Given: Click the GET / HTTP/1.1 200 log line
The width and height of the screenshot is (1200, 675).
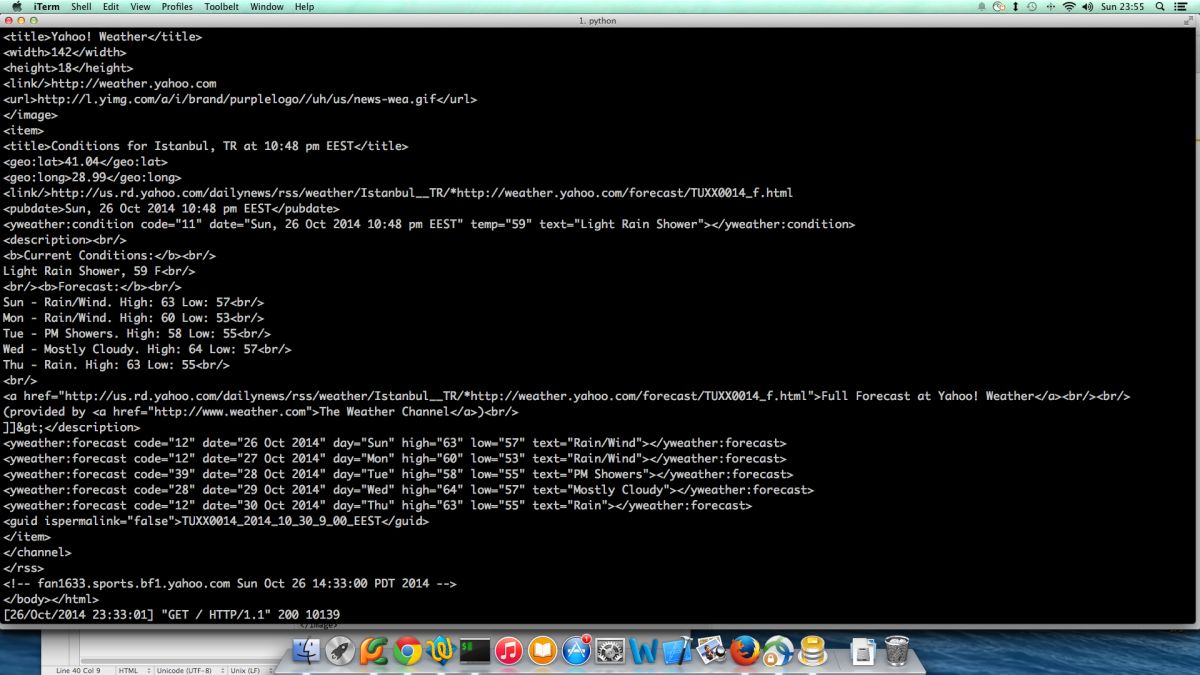Looking at the screenshot, I should 172,614.
